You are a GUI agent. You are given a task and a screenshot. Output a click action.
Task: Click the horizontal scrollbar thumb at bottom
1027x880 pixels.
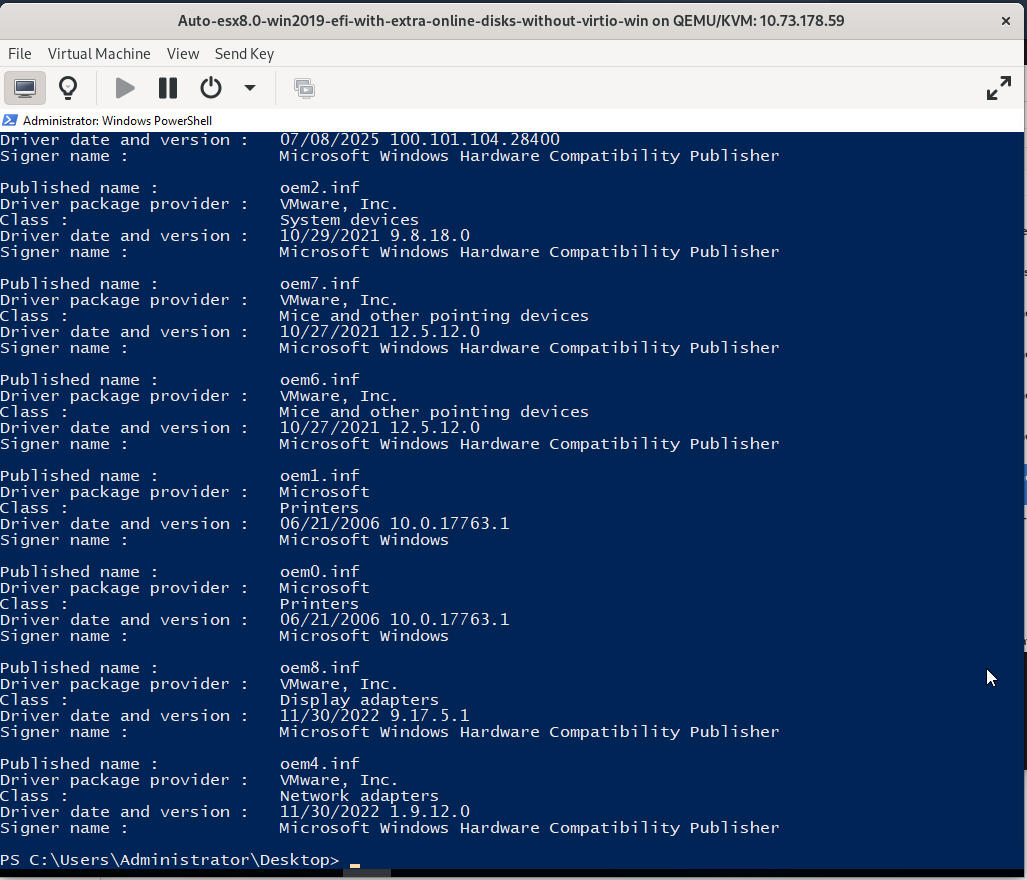click(367, 873)
